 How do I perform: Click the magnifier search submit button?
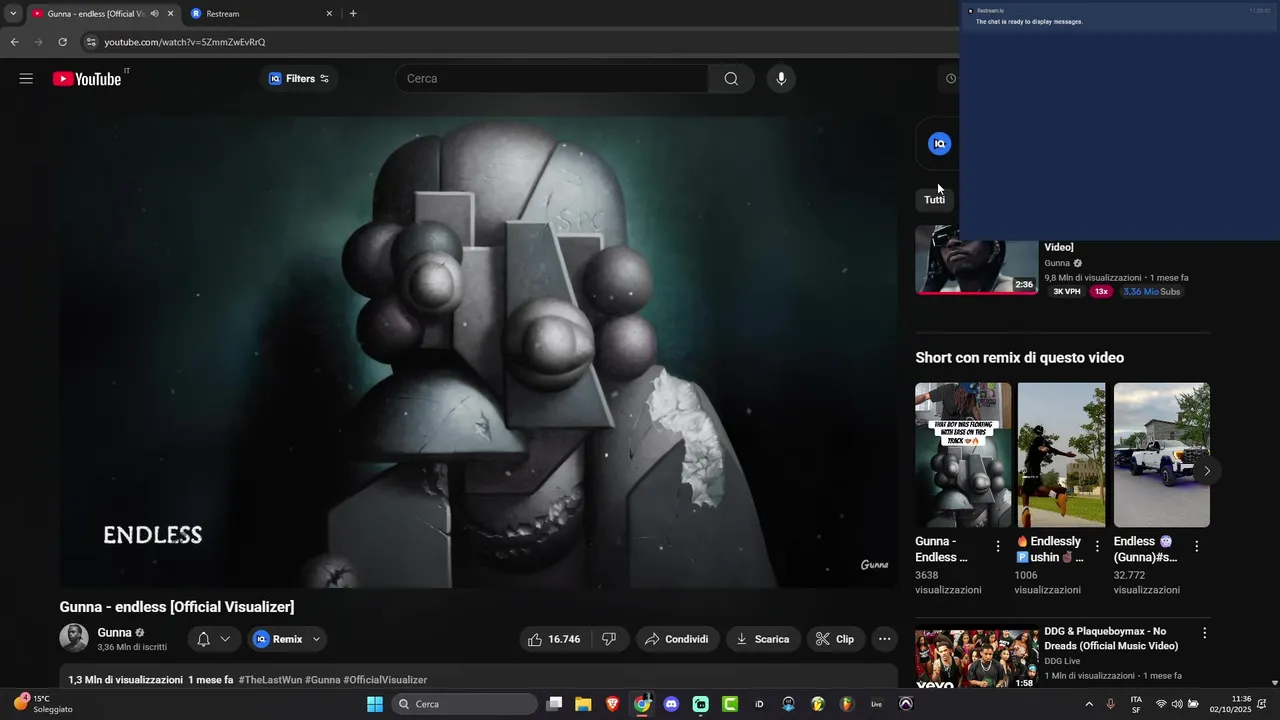coord(731,79)
